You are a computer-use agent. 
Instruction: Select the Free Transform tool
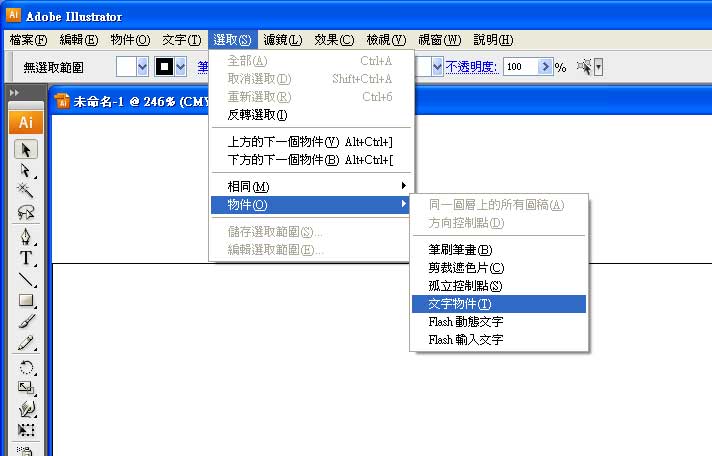pyautogui.click(x=26, y=429)
